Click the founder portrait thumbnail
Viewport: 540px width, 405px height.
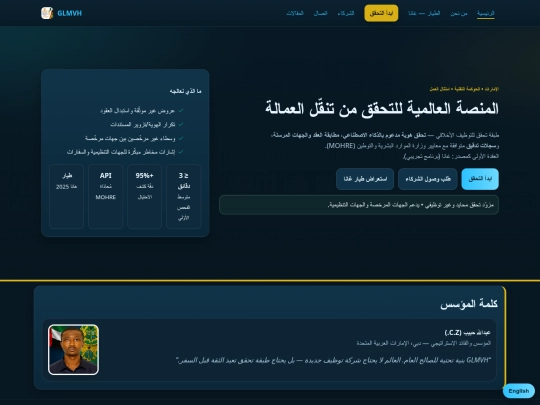tap(73, 349)
